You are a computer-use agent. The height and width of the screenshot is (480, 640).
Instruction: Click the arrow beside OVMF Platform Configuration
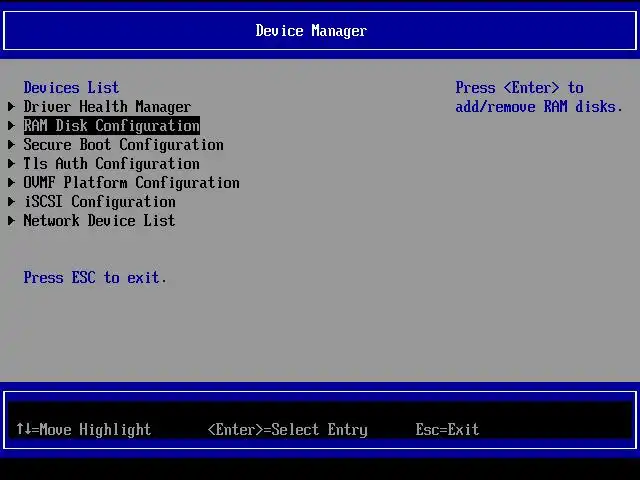[11, 182]
